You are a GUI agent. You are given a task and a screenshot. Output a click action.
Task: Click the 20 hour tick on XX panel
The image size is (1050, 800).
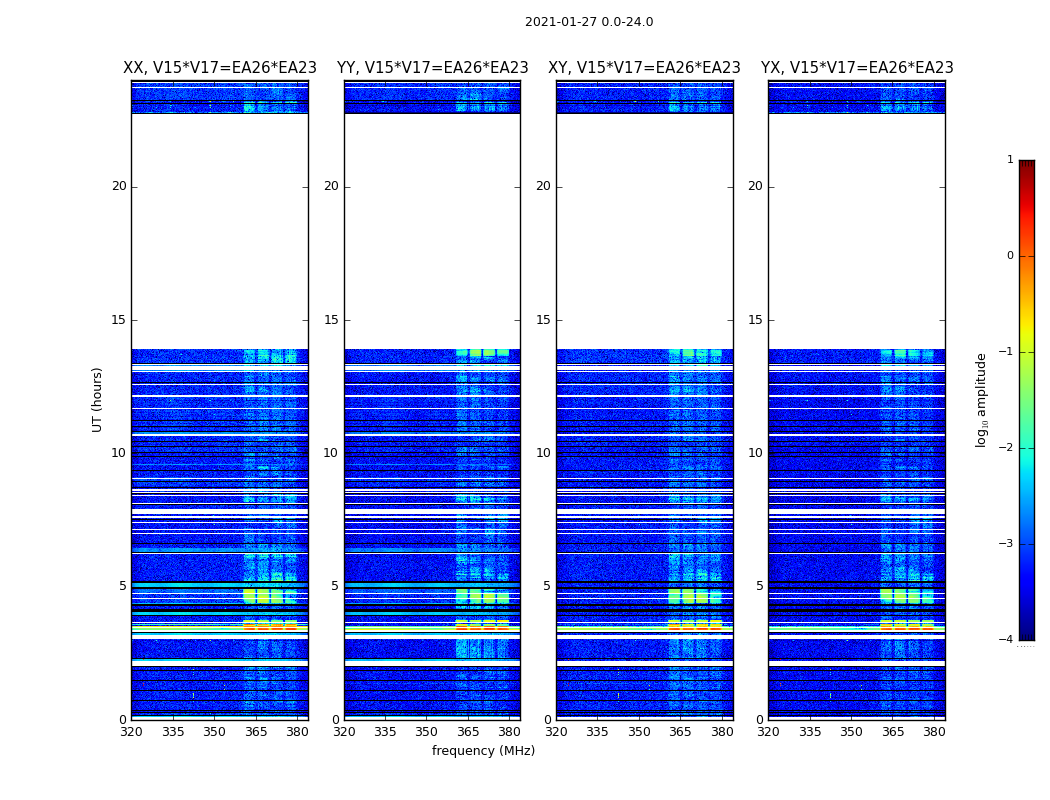(x=119, y=186)
